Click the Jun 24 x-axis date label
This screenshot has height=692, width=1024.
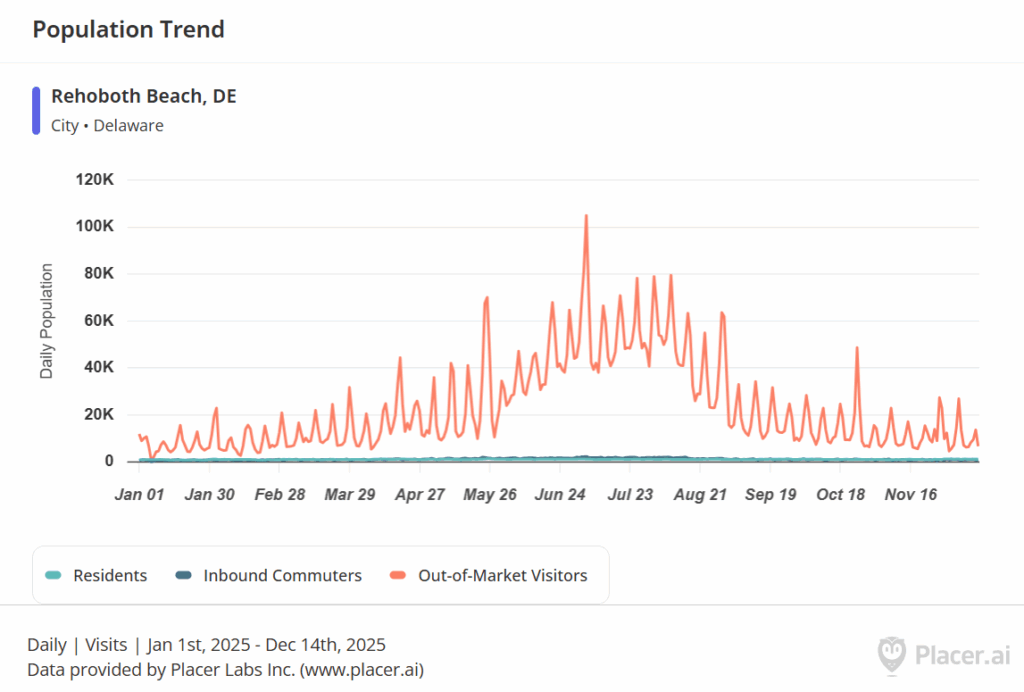562,494
